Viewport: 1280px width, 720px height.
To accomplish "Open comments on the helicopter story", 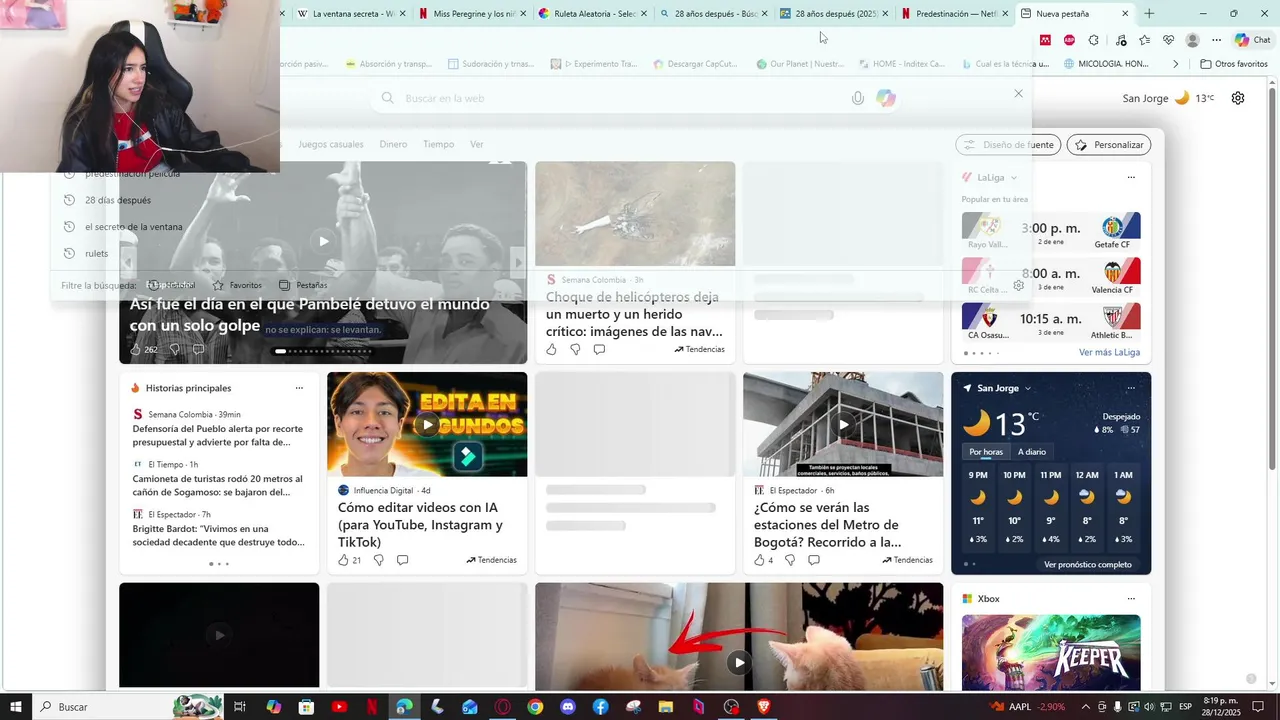I will pos(599,350).
